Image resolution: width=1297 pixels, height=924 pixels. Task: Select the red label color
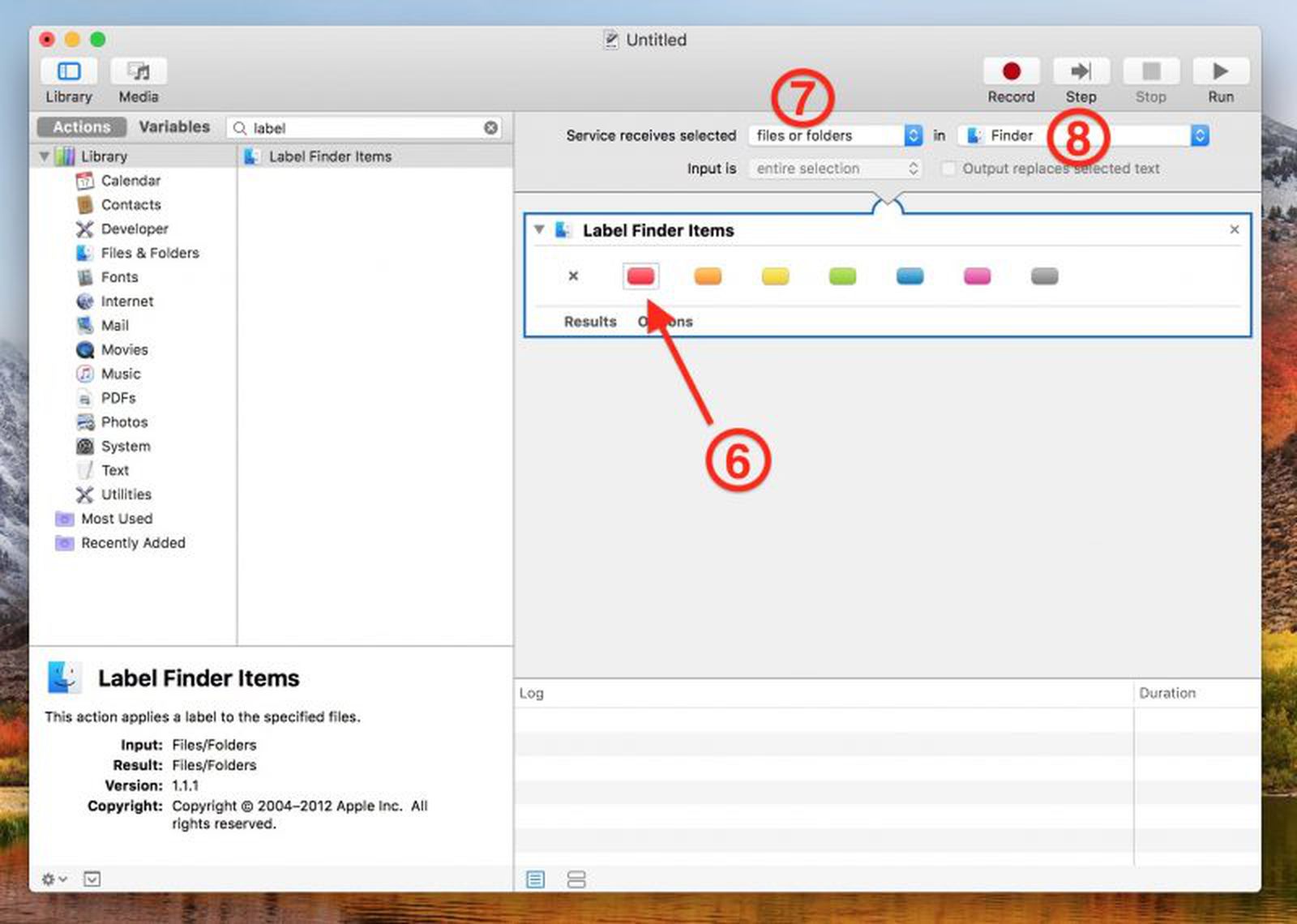[x=640, y=276]
